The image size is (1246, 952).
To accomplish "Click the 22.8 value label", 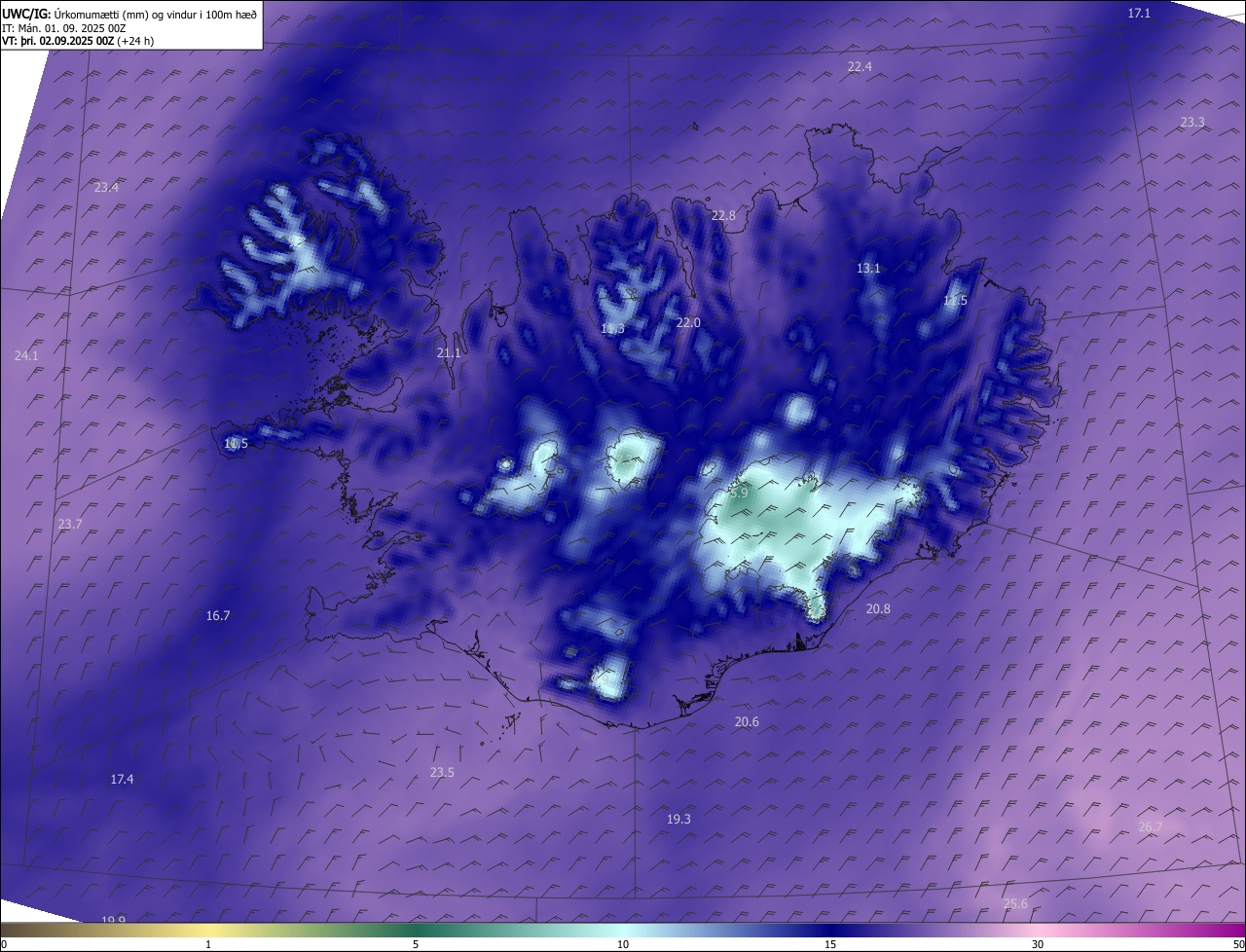I will [x=723, y=216].
